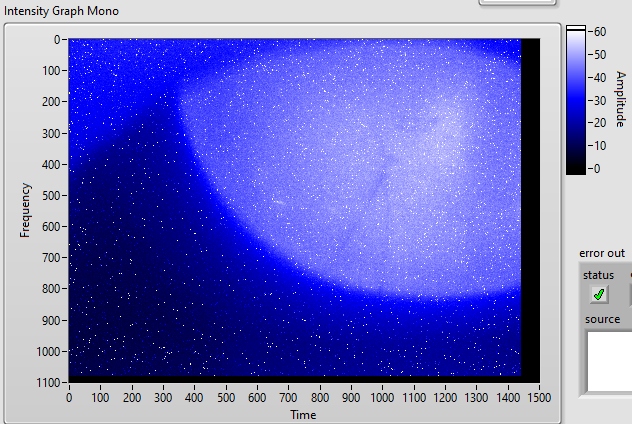Click the top marker of Amplitude scale
This screenshot has width=632, height=424.
(576, 28)
